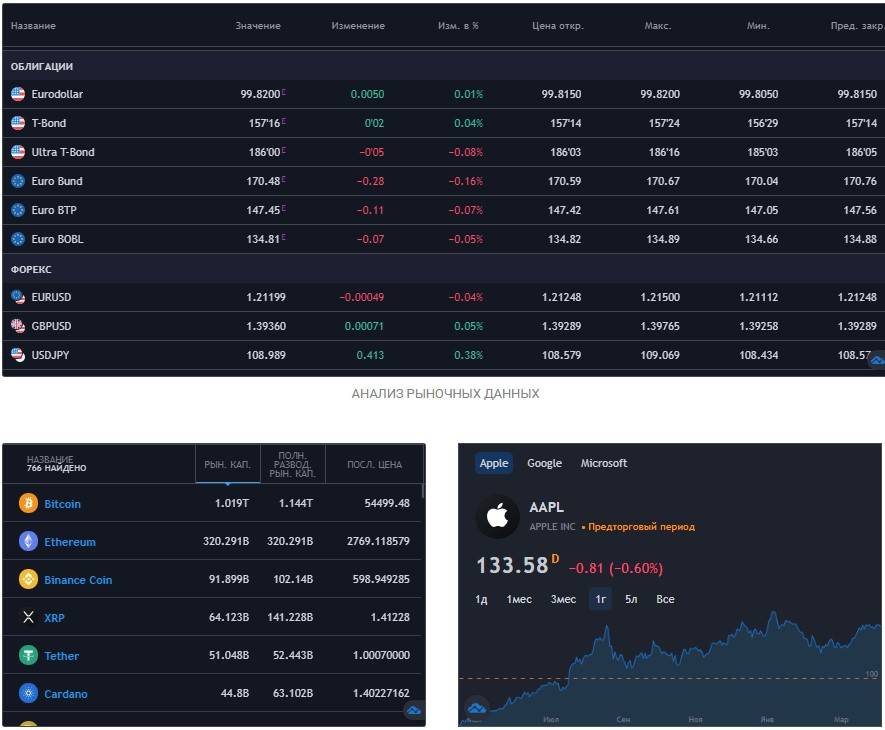885x730 pixels.
Task: Click TradingView logo on the forex table
Action: tap(876, 360)
